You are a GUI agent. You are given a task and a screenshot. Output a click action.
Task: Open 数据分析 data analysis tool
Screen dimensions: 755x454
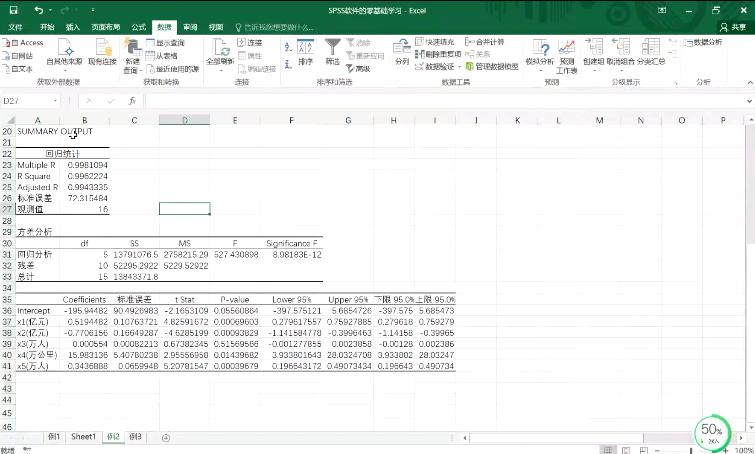703,42
